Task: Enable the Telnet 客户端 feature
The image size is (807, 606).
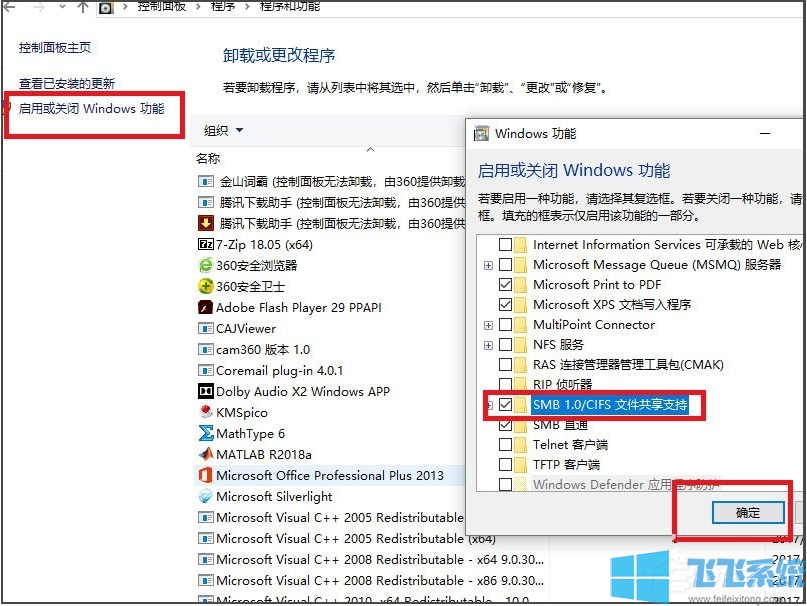Action: 504,444
